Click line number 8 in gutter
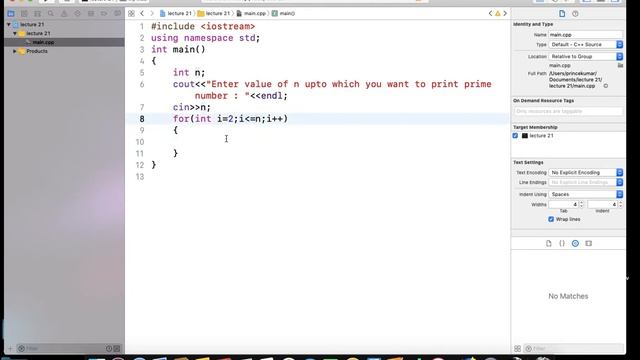The width and height of the screenshot is (640, 360). (142, 119)
